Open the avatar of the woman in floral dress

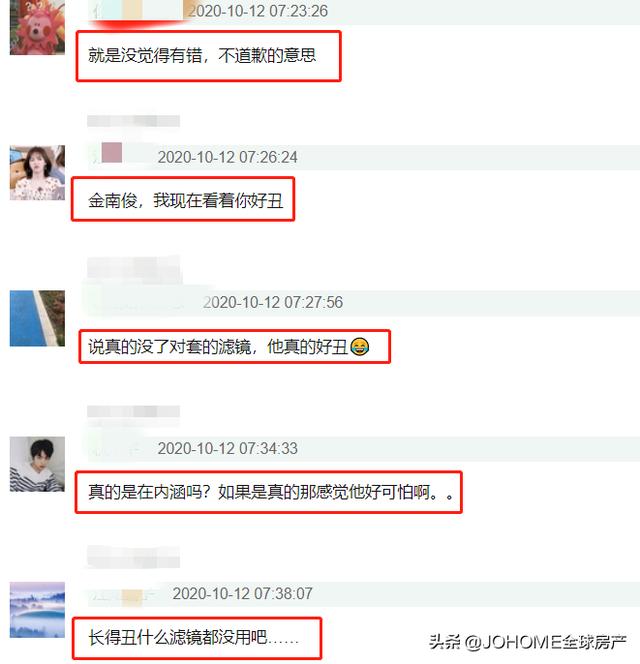pos(37,172)
